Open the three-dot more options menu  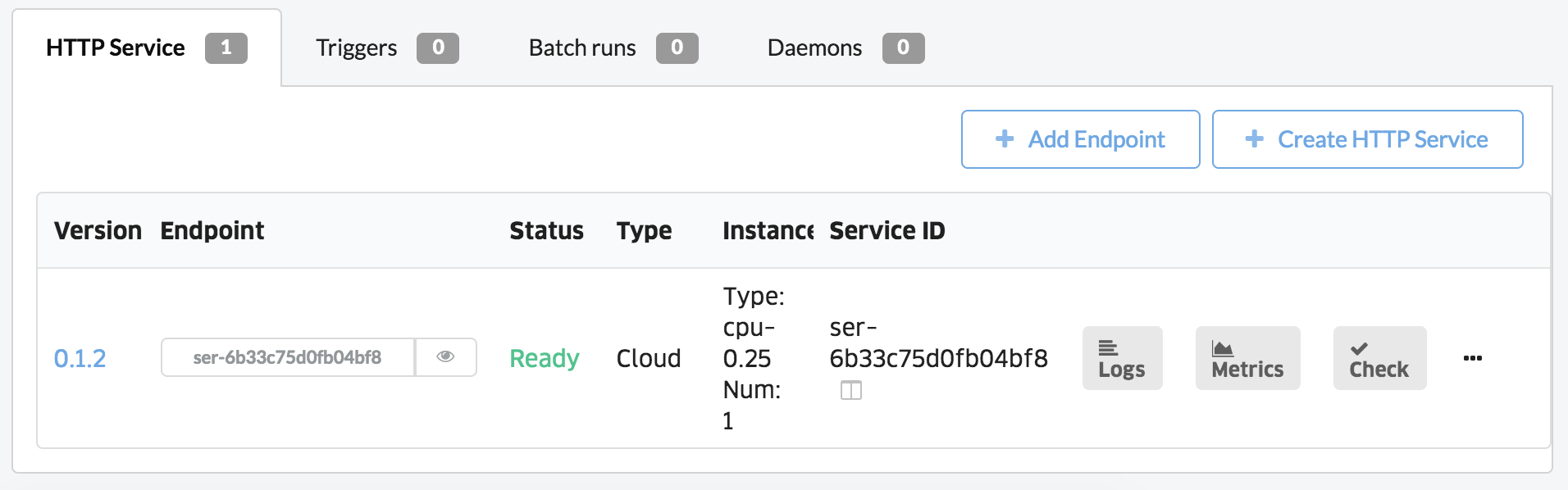[1473, 358]
